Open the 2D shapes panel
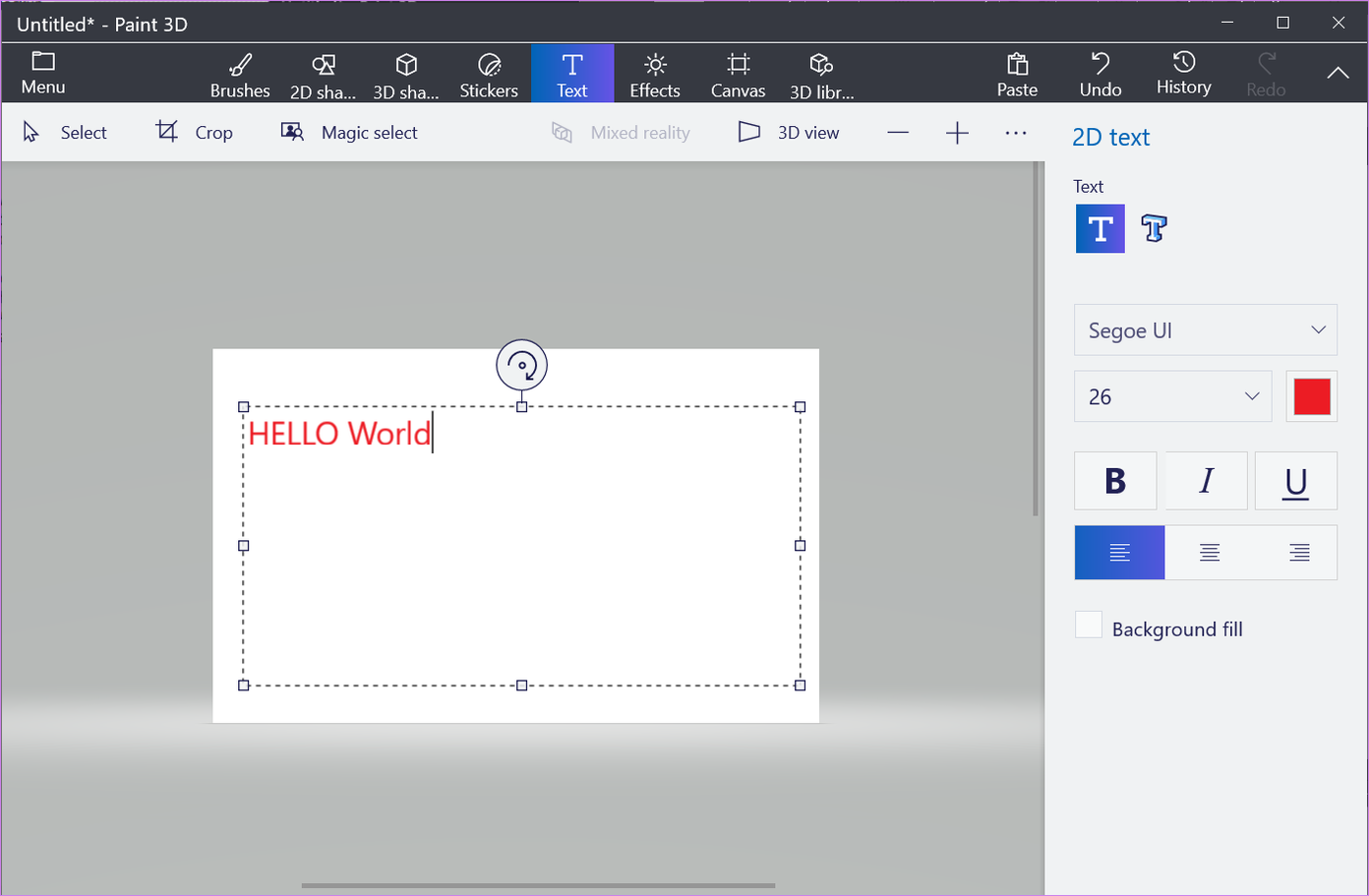This screenshot has height=896, width=1369. coord(323,73)
